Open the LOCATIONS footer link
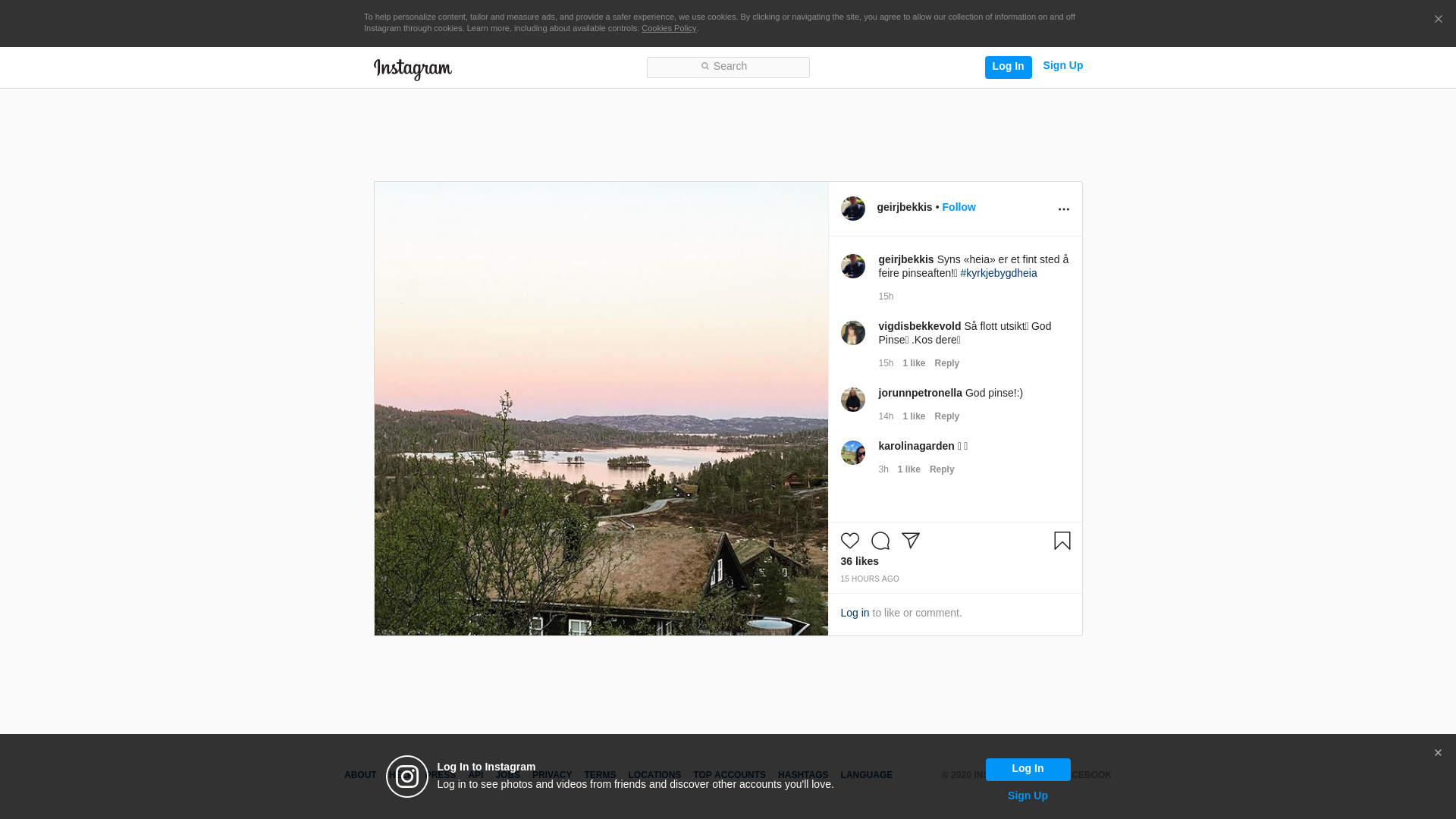This screenshot has width=1456, height=819. (654, 775)
